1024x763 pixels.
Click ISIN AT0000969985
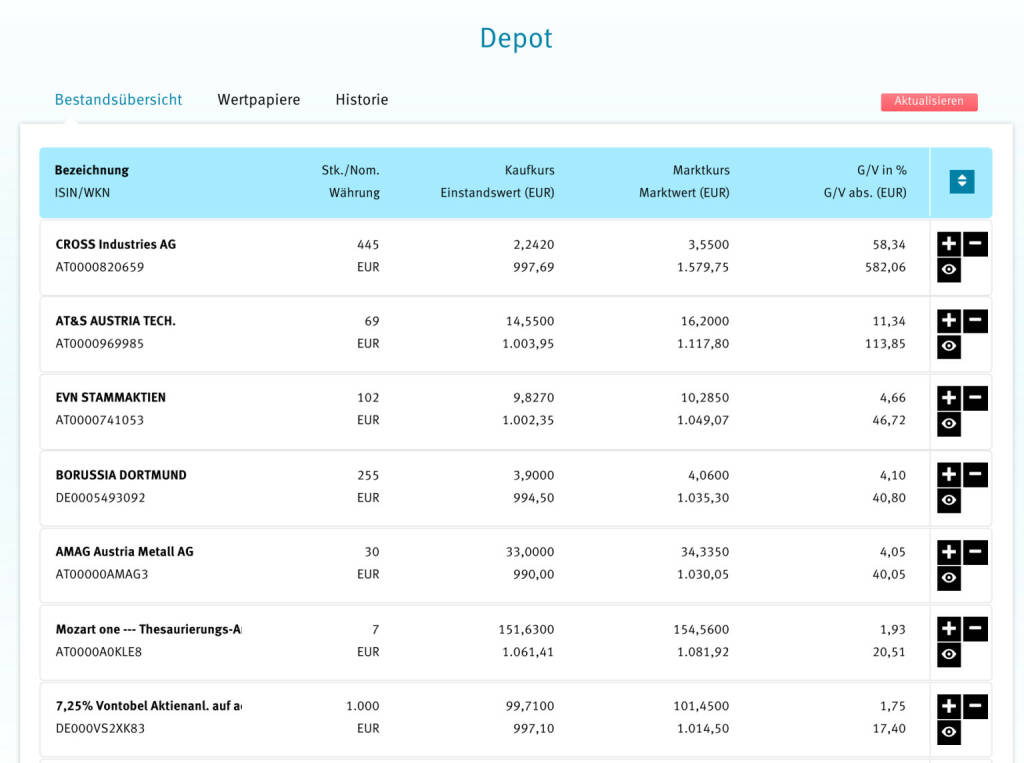[x=99, y=343]
